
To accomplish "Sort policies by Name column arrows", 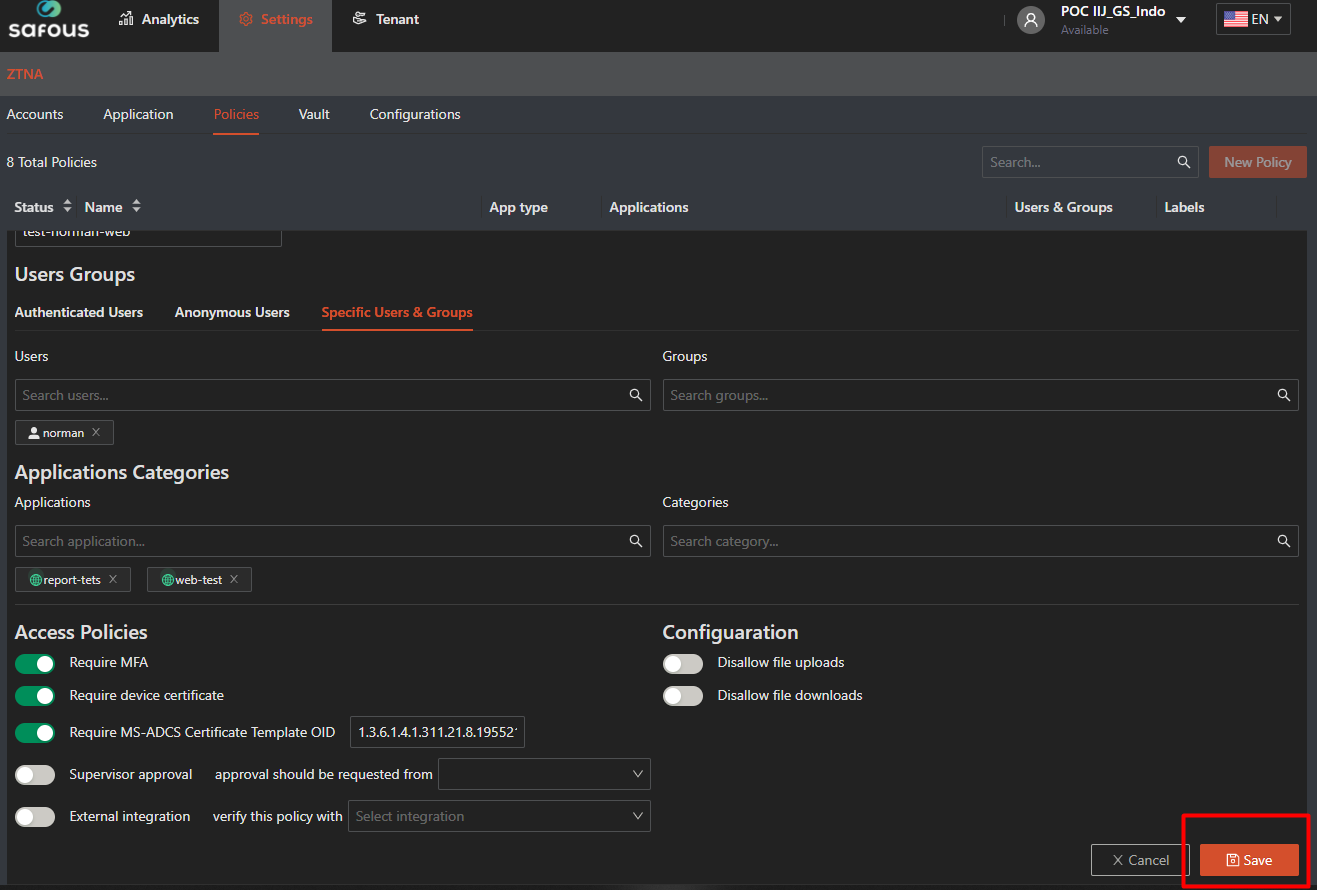I will (x=136, y=207).
